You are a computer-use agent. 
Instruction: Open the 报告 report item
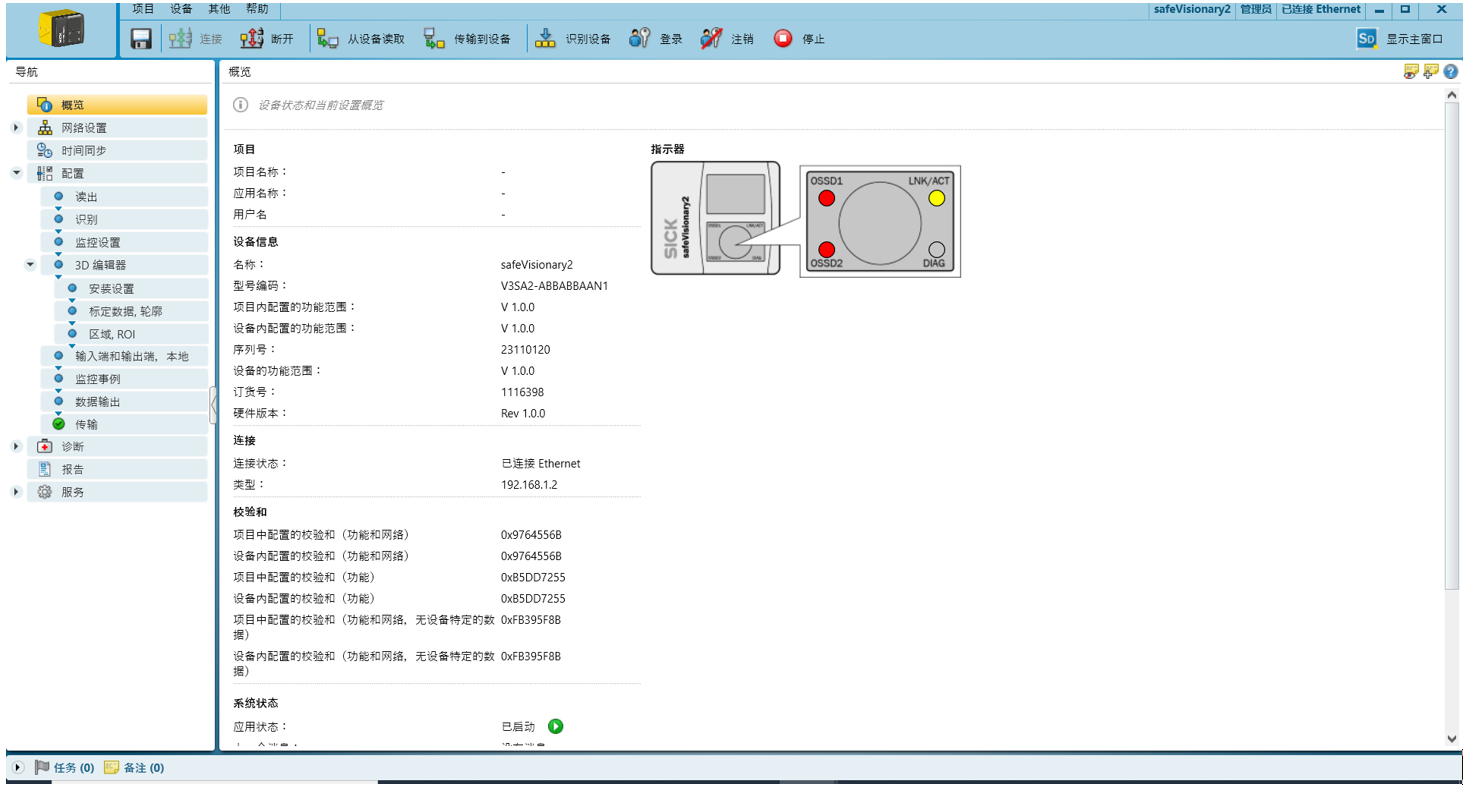(x=117, y=469)
